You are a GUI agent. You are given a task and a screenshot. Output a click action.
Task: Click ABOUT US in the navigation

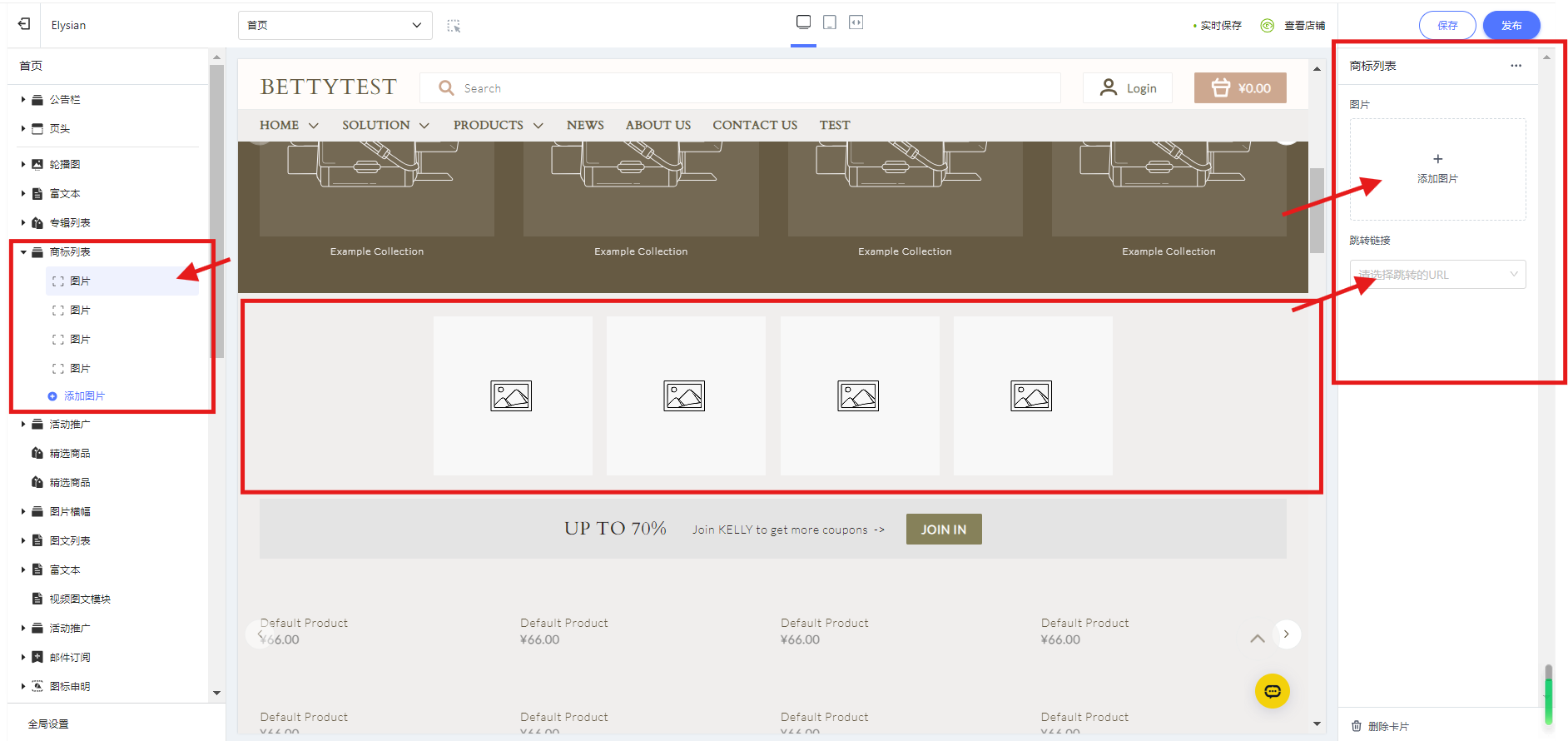[657, 125]
